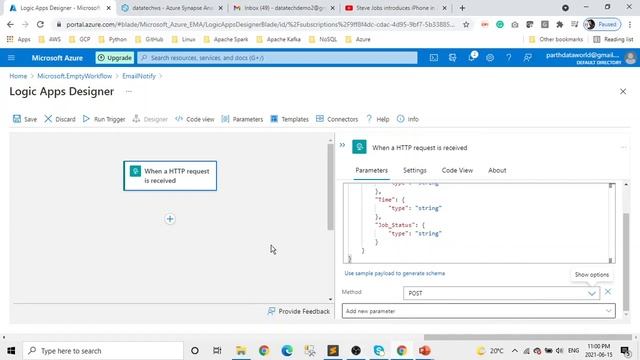Viewport: 640px width, 360px height.
Task: Open Azure Cloud Shell icon
Action: click(433, 58)
